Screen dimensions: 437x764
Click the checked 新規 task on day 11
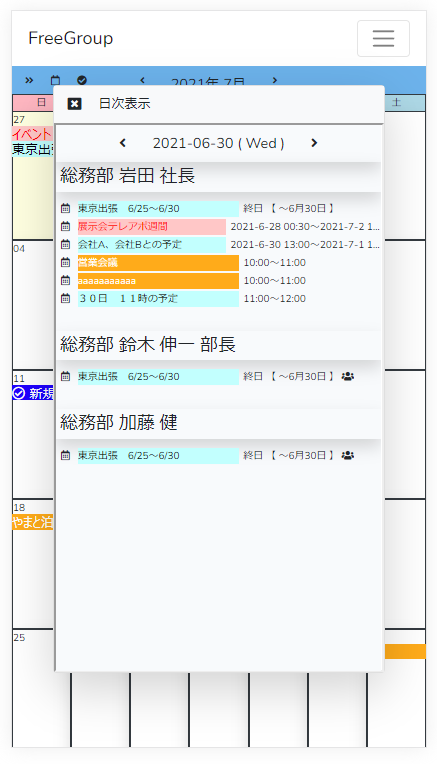33,393
